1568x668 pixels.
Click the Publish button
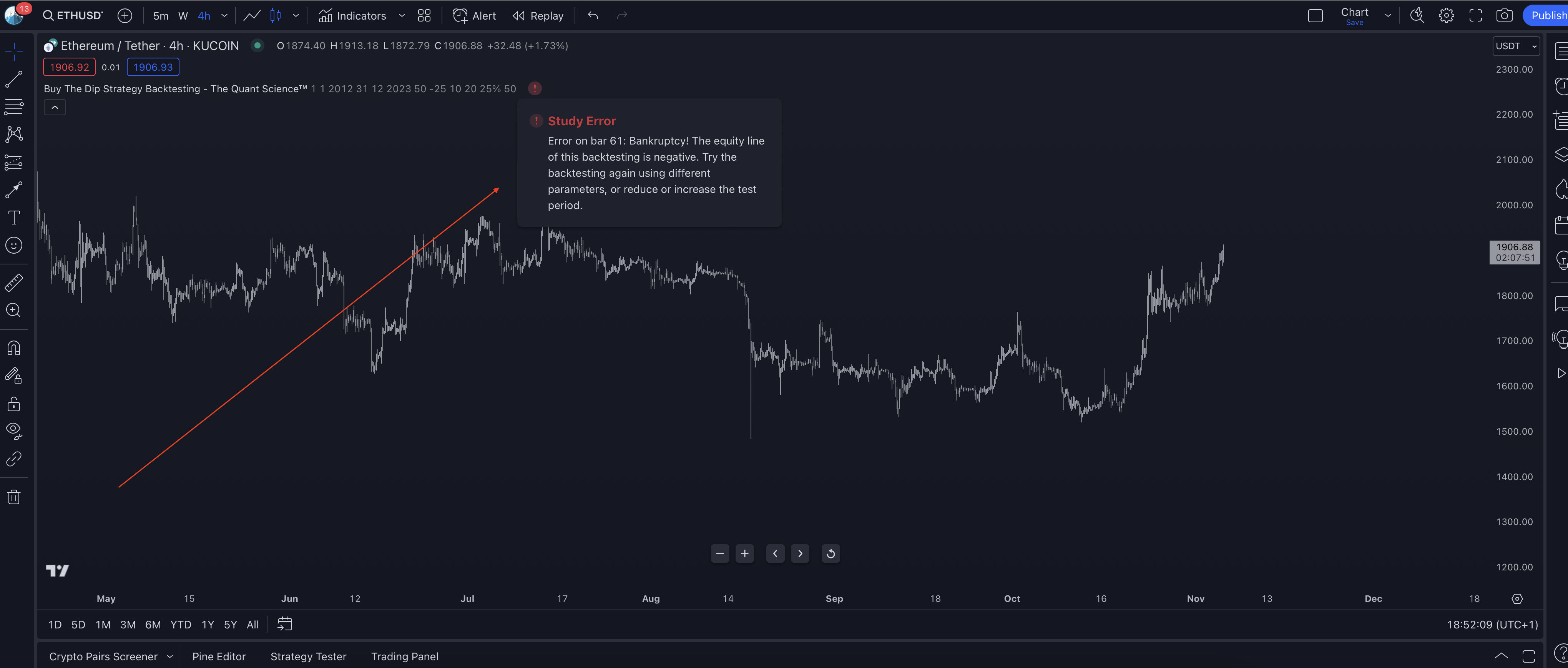pos(1547,16)
